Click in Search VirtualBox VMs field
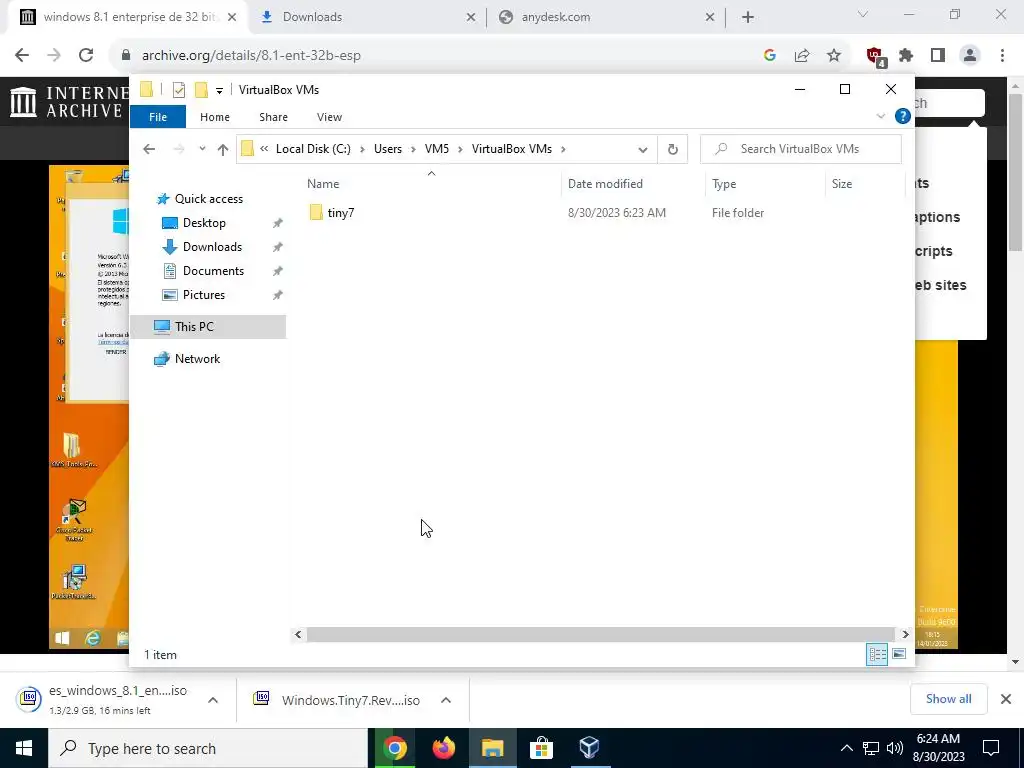The image size is (1024, 768). [801, 149]
